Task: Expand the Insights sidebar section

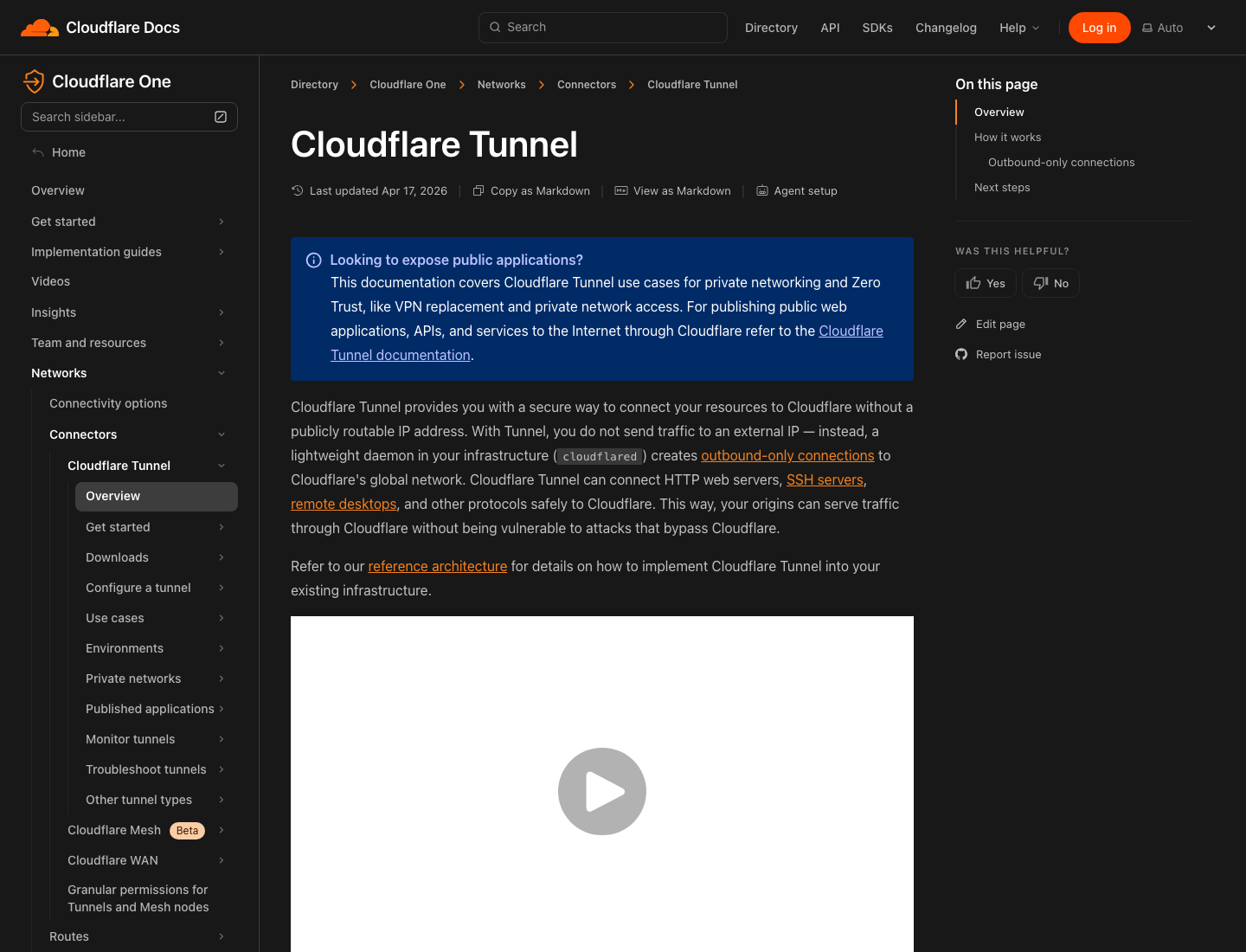Action: point(222,312)
